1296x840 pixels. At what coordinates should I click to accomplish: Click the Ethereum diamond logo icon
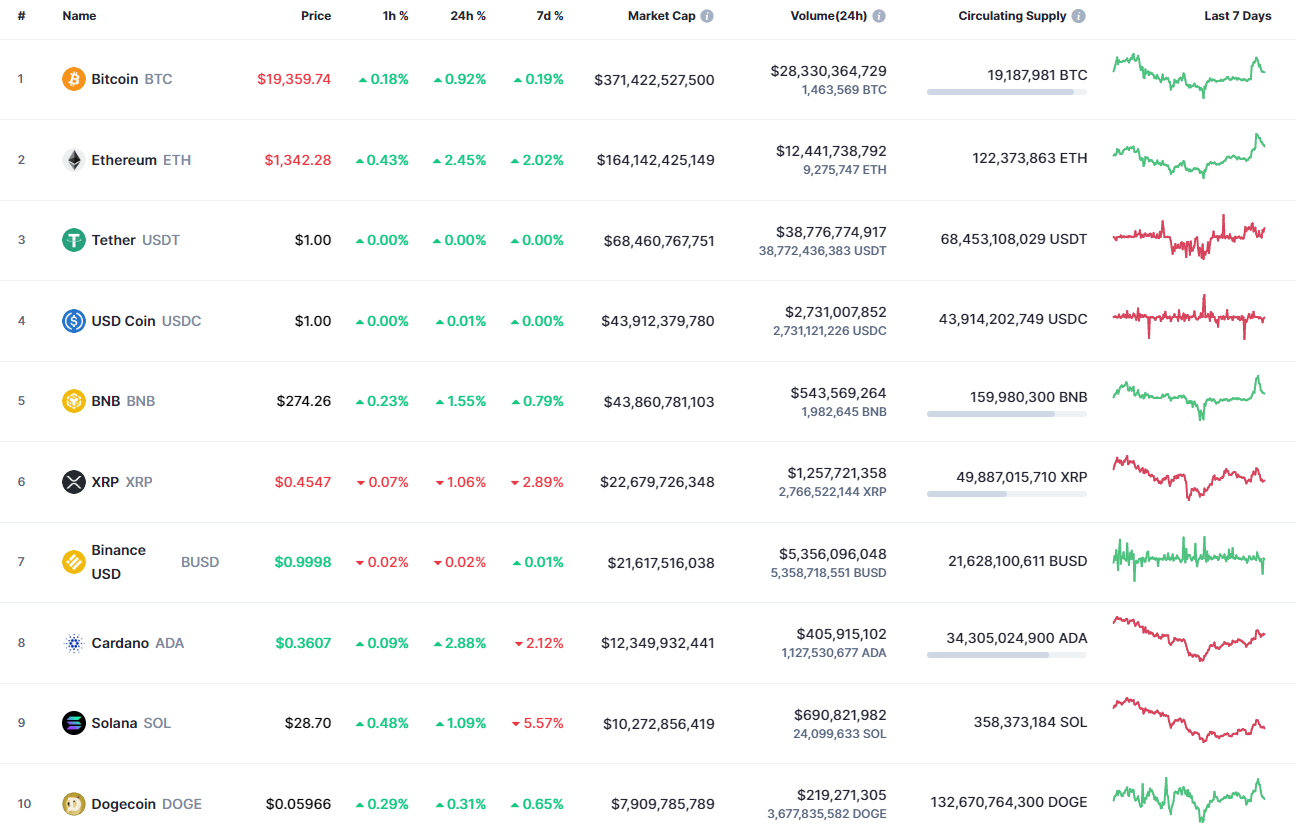tap(74, 160)
